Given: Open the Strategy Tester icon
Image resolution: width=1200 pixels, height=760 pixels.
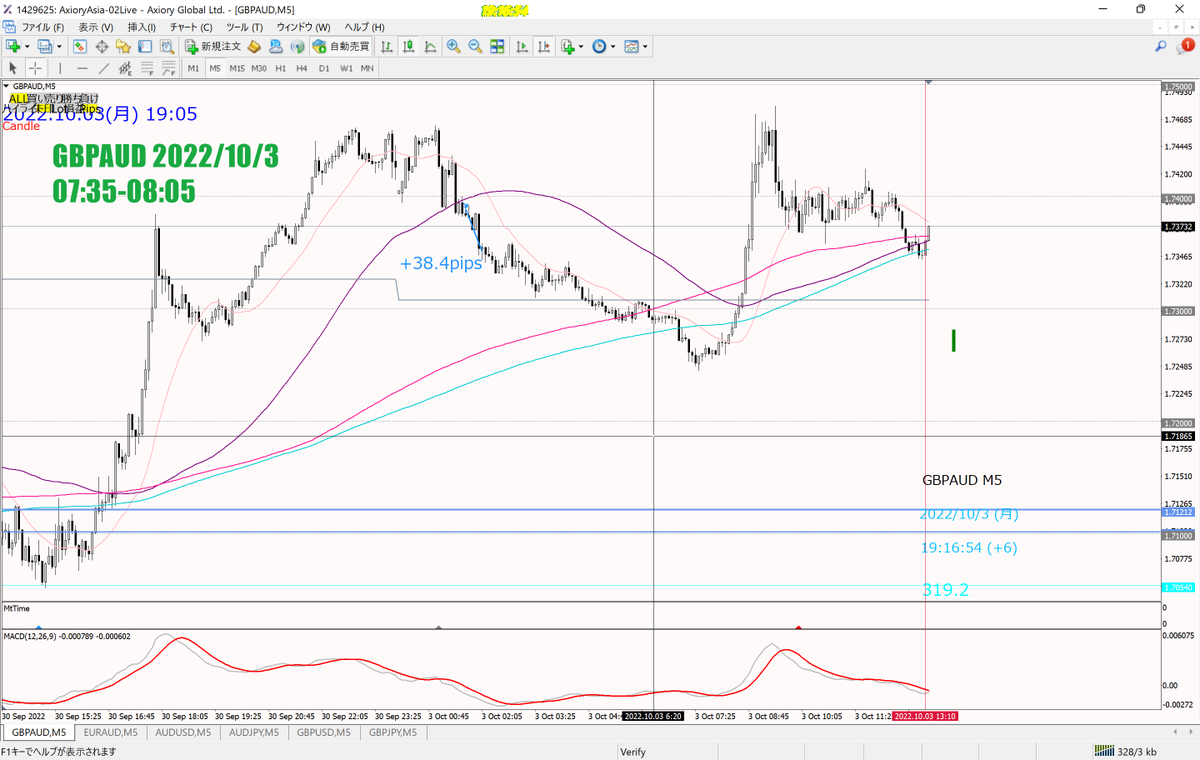Looking at the screenshot, I should point(165,46).
